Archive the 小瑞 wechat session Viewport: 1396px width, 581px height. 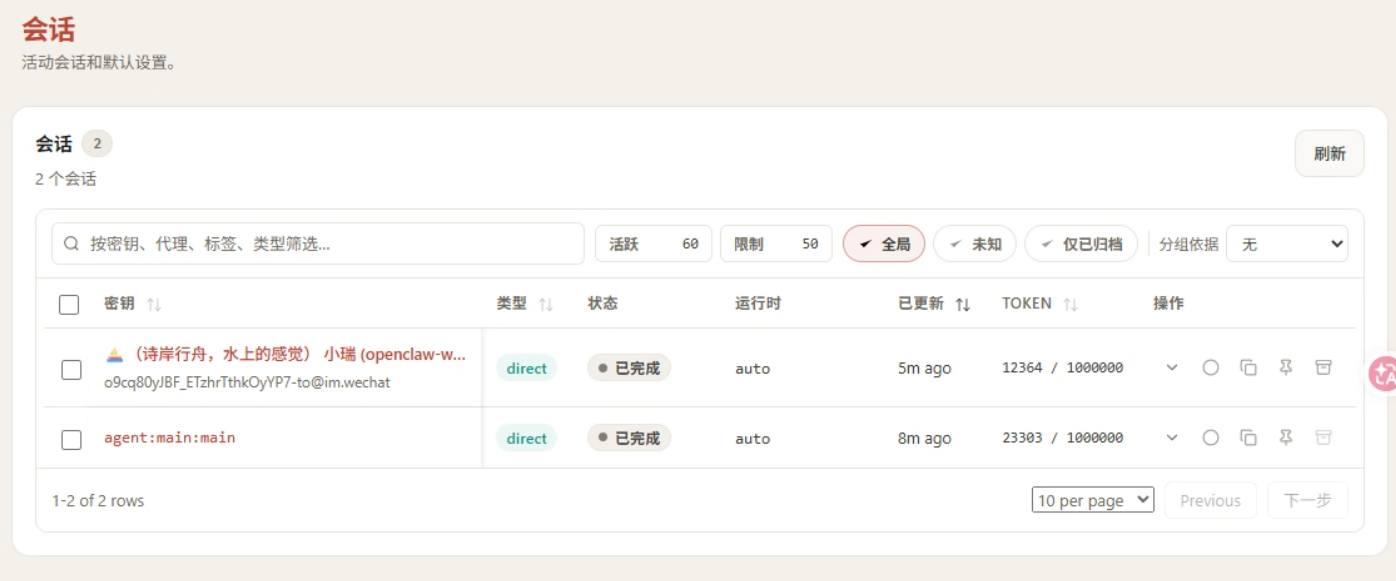[1323, 367]
